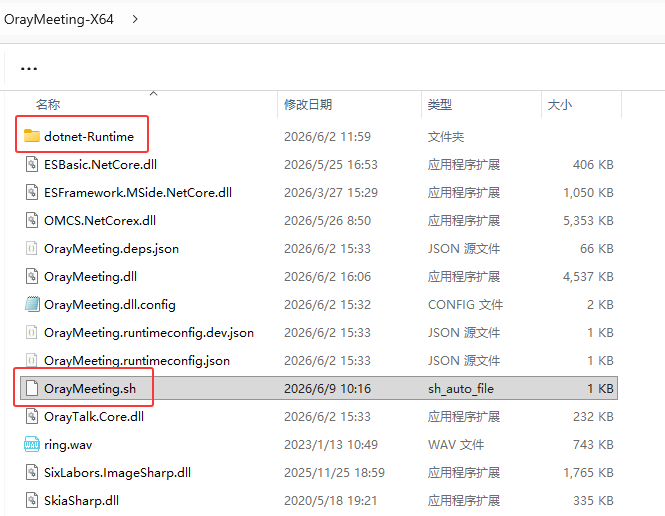Click the date 2023/1/13 10:49
This screenshot has width=665, height=516.
pyautogui.click(x=331, y=444)
